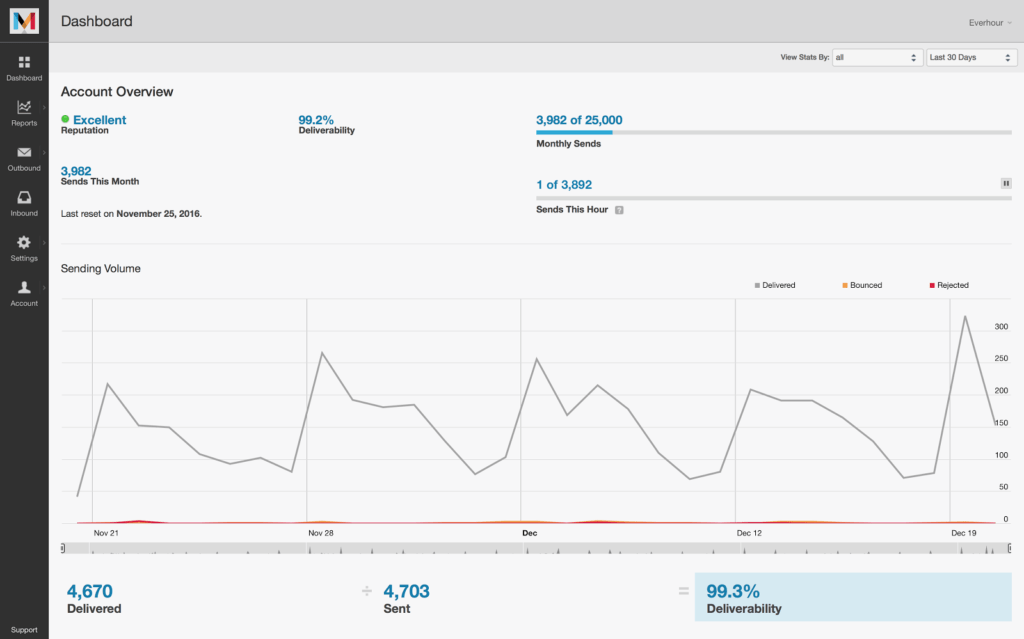Click the mini scrollbar below the chart

(530, 547)
